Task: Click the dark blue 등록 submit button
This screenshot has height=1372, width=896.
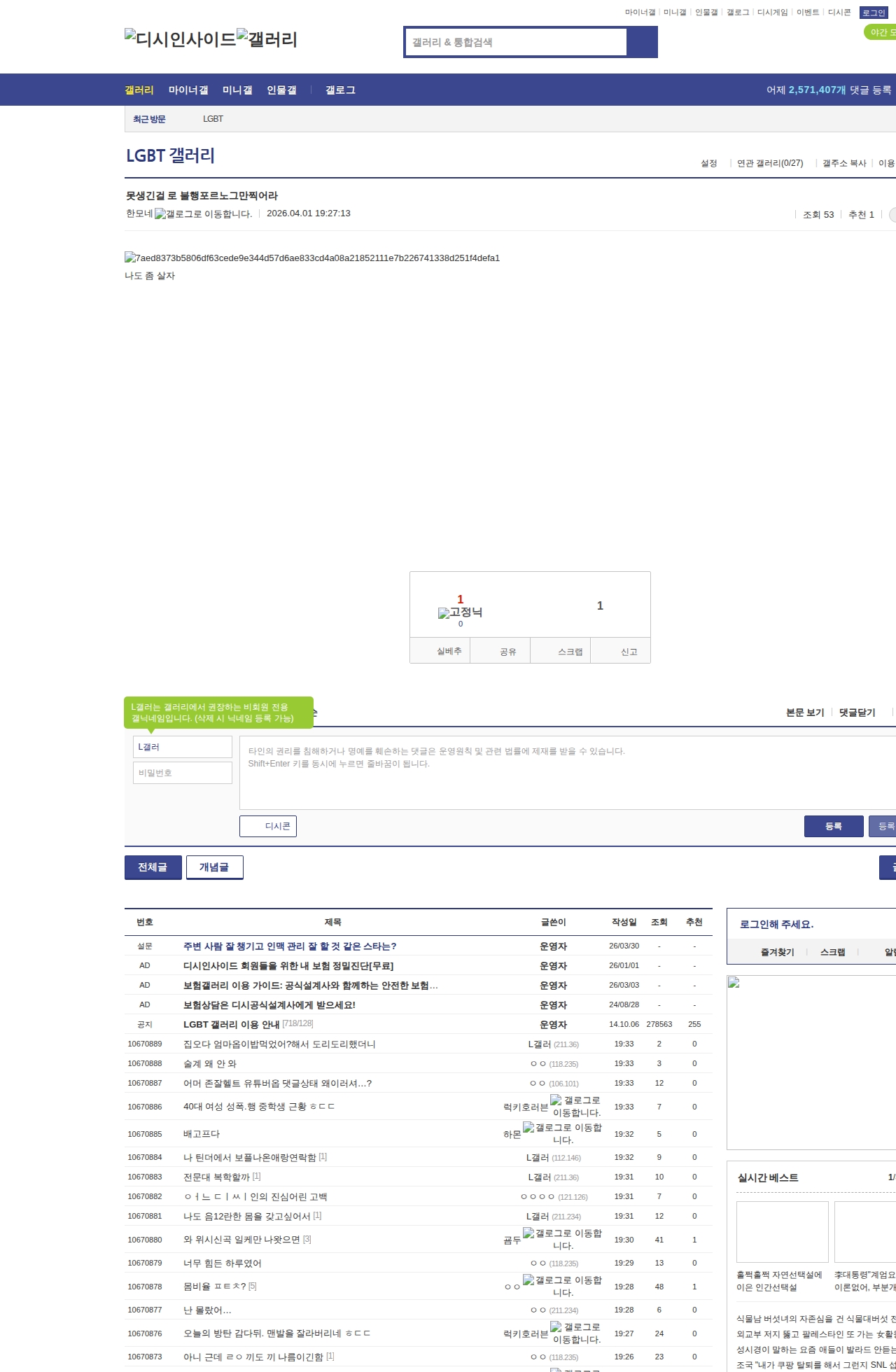Action: click(834, 827)
